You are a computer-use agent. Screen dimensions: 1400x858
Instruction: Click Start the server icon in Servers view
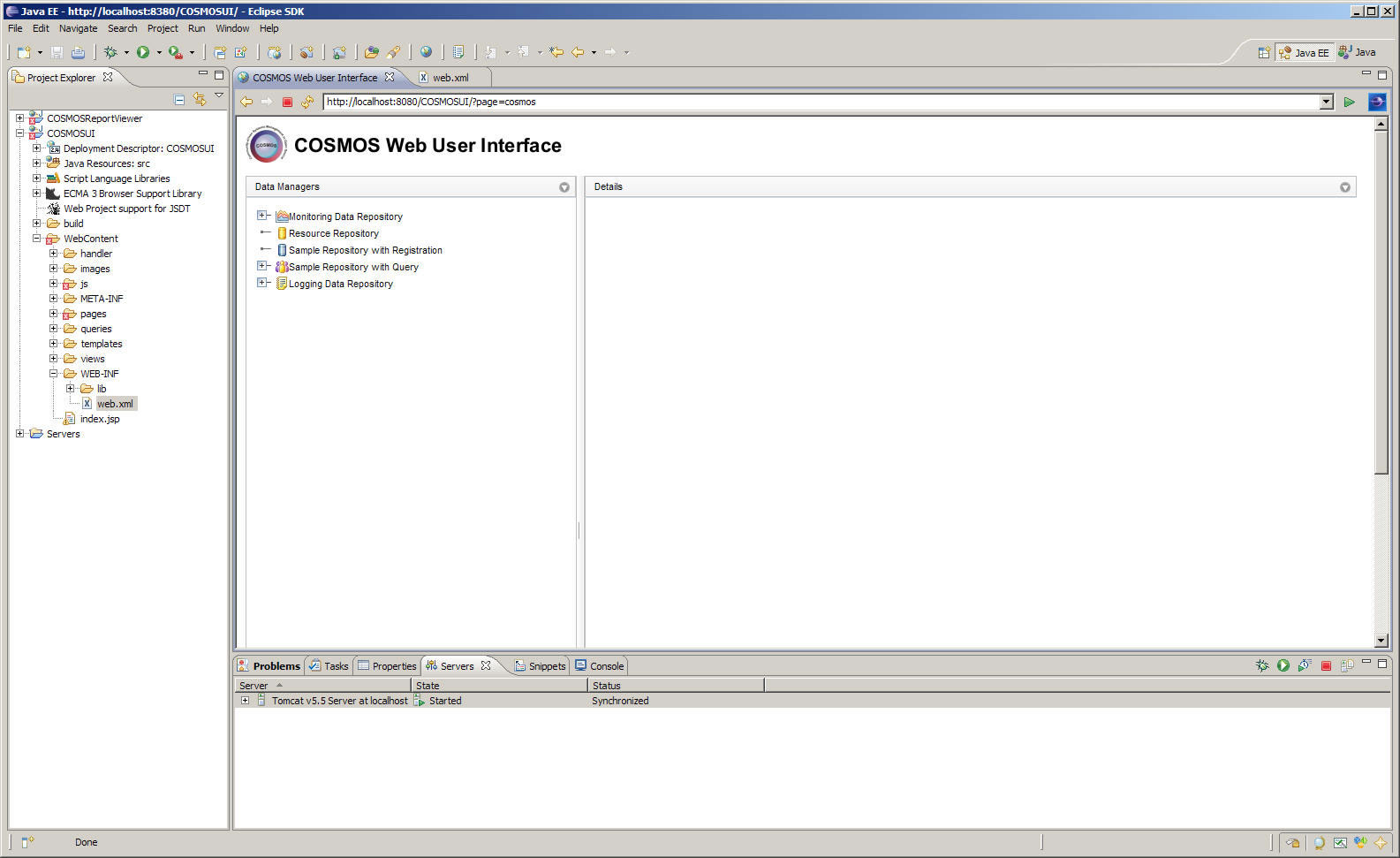click(1283, 665)
